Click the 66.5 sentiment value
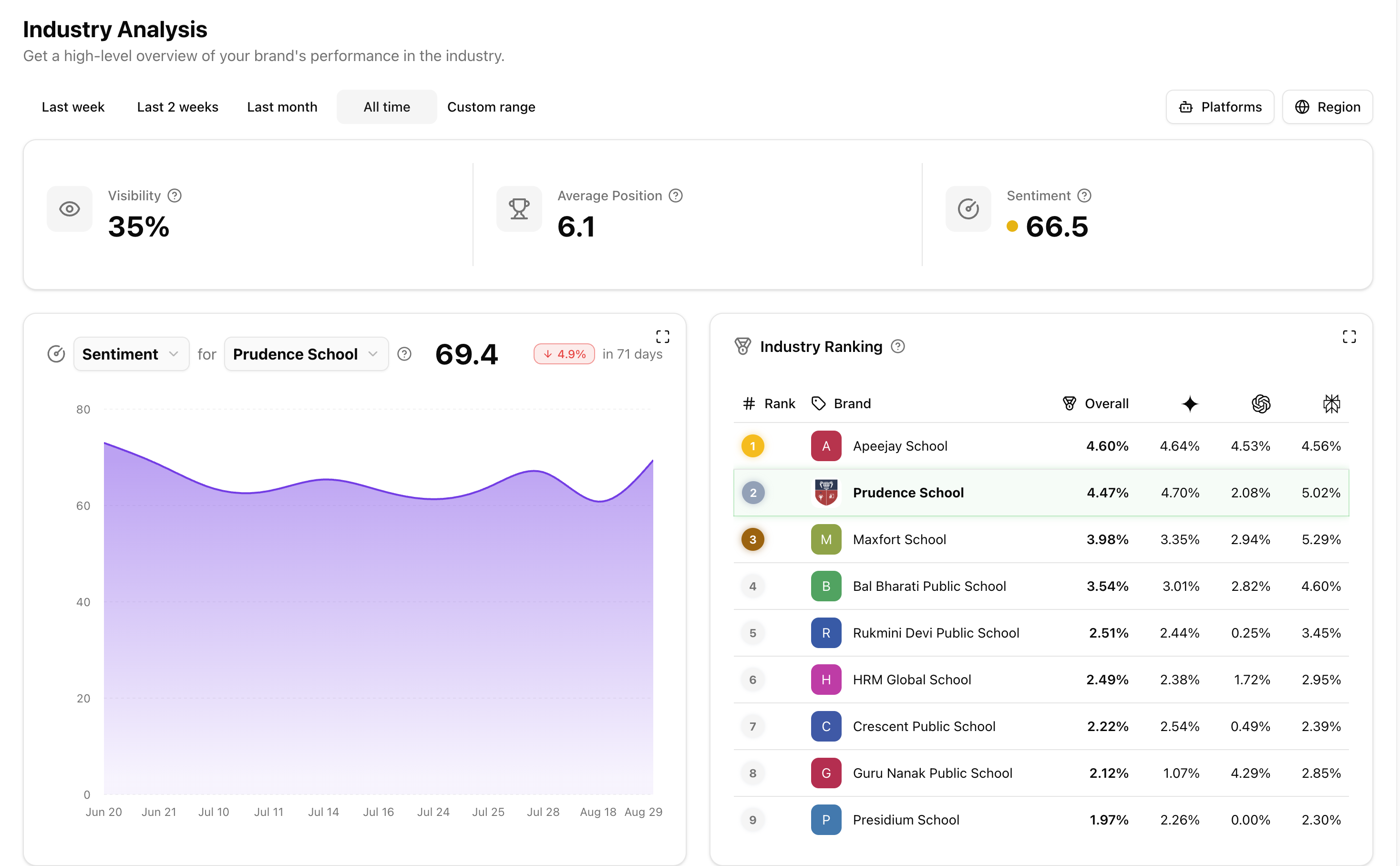 click(x=1057, y=227)
